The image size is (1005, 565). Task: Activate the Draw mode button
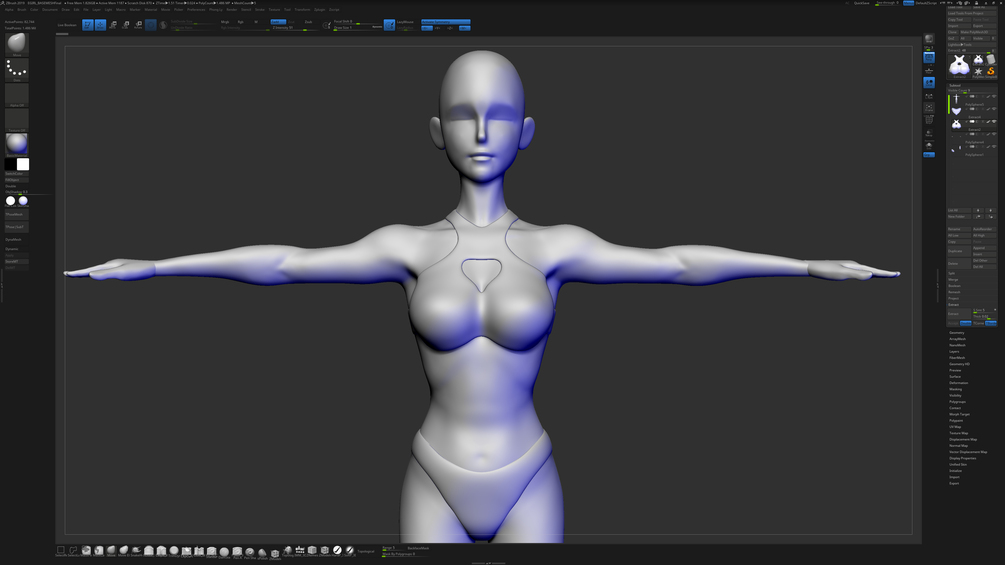pos(101,25)
